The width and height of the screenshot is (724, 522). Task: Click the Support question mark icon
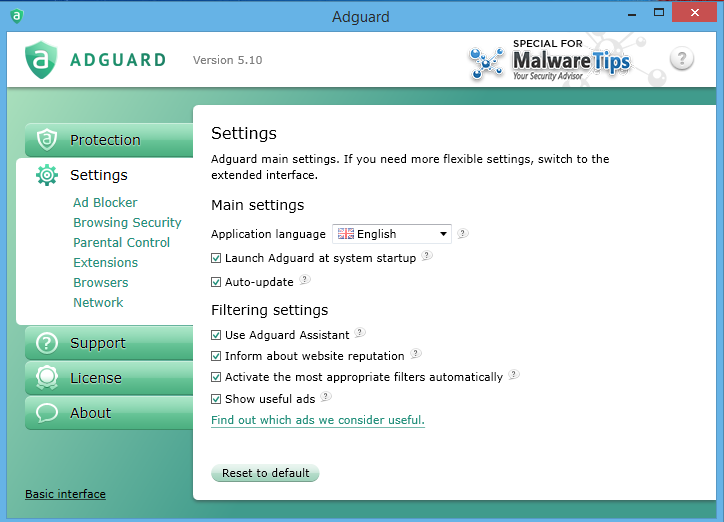[47, 343]
